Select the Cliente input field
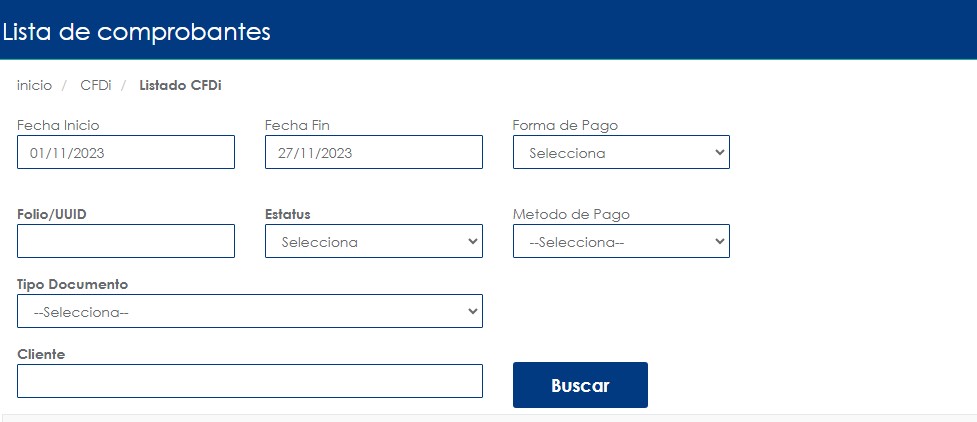Image resolution: width=977 pixels, height=422 pixels. tap(249, 381)
